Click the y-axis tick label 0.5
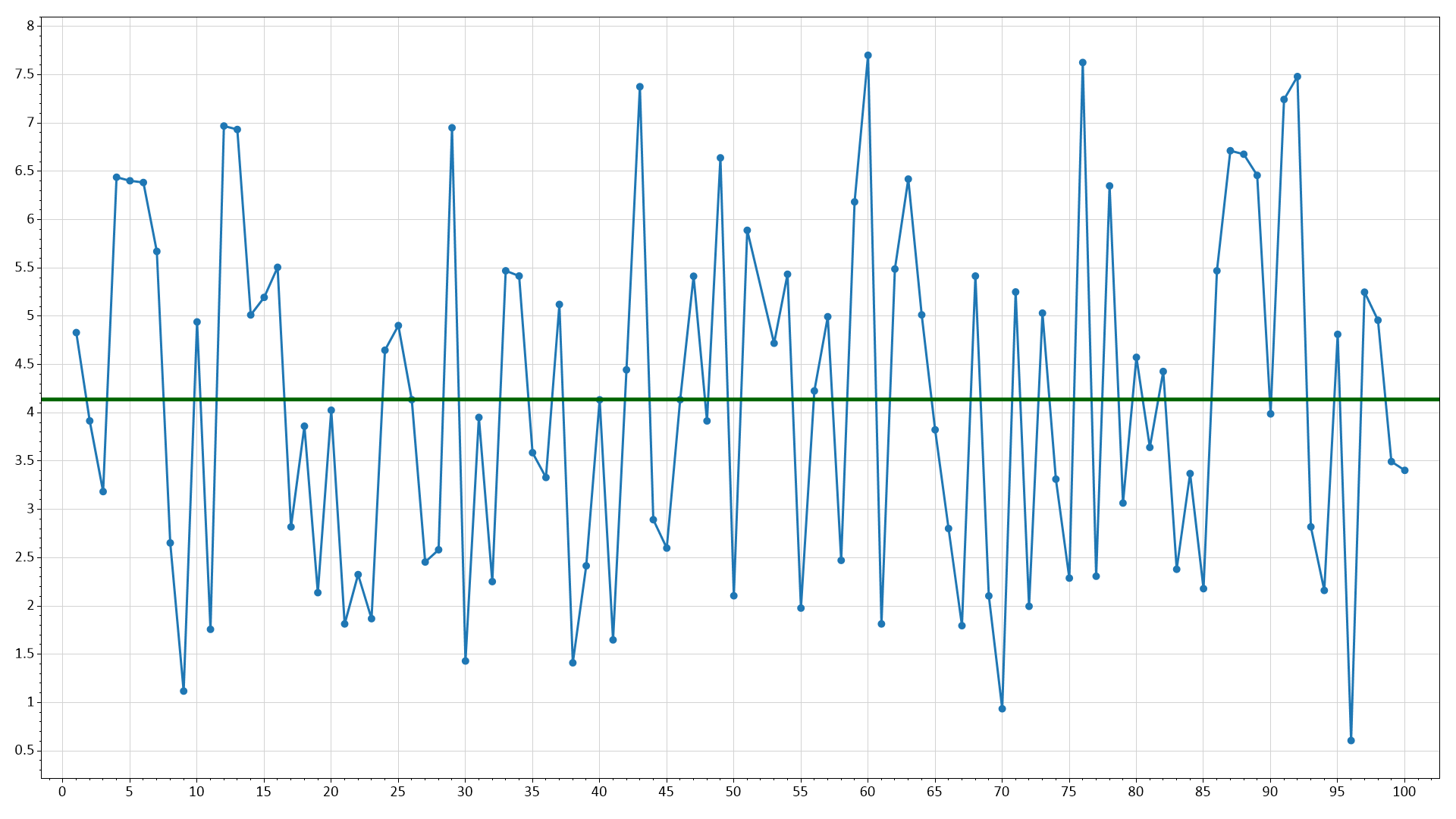 coord(25,750)
